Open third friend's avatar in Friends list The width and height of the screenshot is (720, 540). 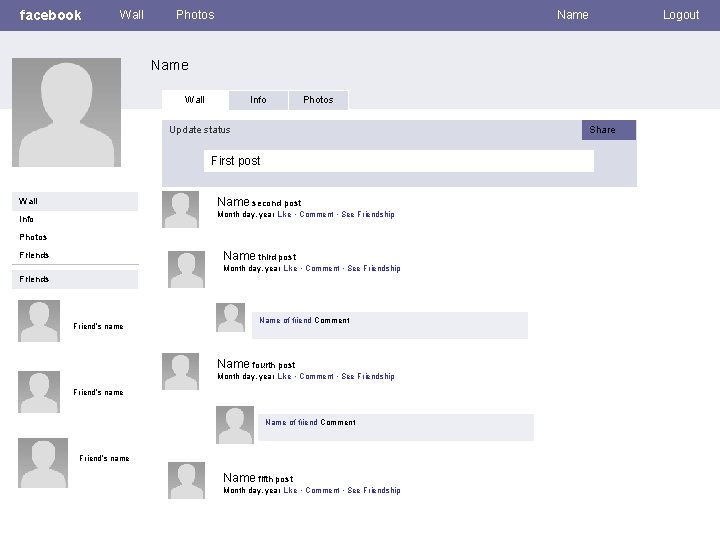[43, 463]
